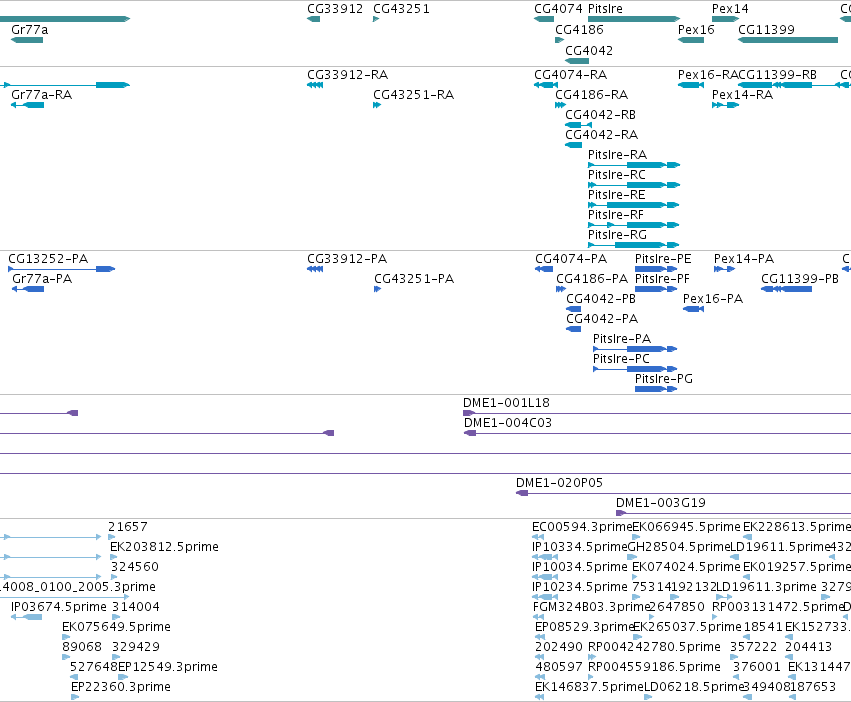Open EST RP004559186.5prime
This screenshot has width=851, height=702.
tap(592, 677)
